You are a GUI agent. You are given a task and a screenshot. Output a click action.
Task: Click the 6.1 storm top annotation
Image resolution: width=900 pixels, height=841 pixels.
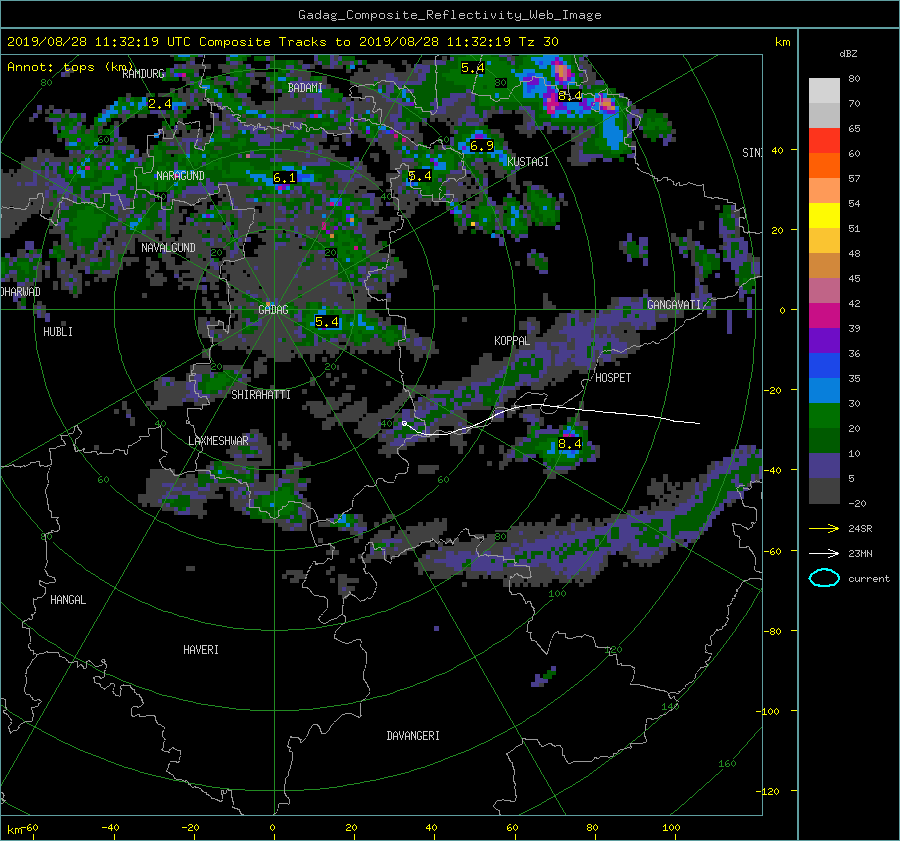(x=284, y=177)
